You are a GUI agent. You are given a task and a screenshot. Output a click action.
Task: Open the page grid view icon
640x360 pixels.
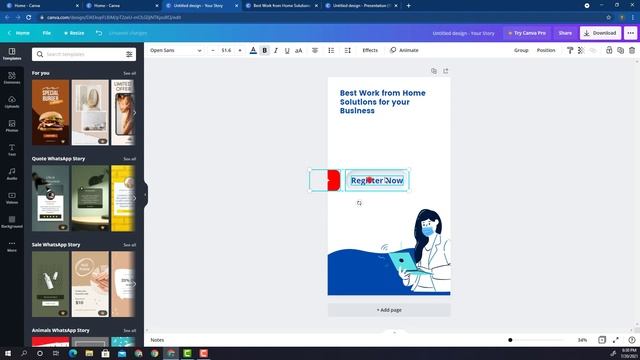(602, 340)
